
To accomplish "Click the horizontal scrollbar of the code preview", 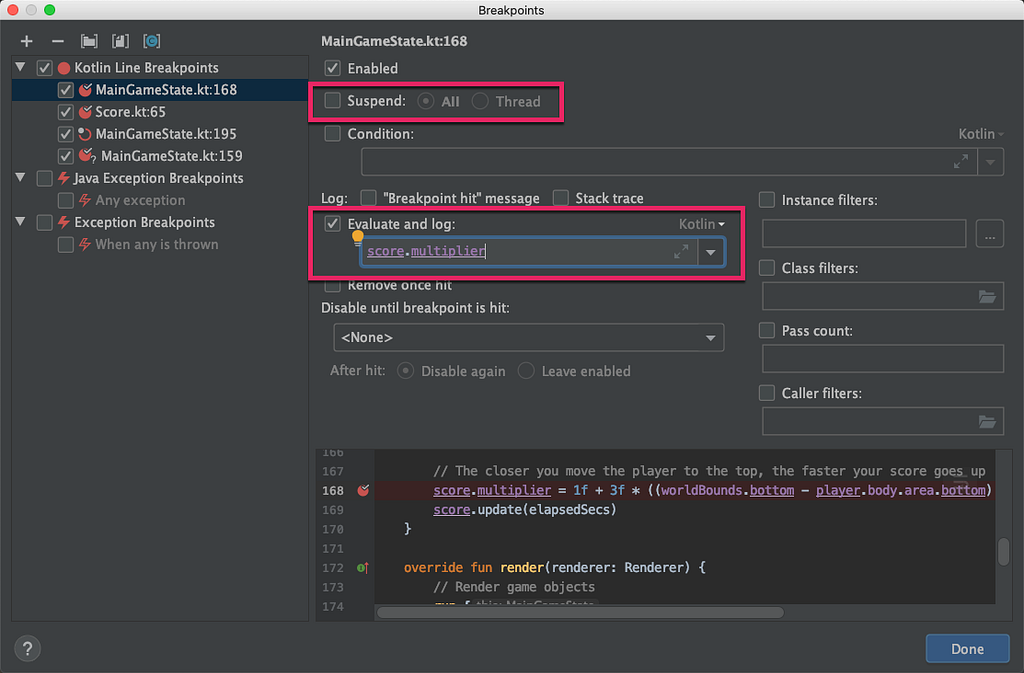I will (x=580, y=612).
